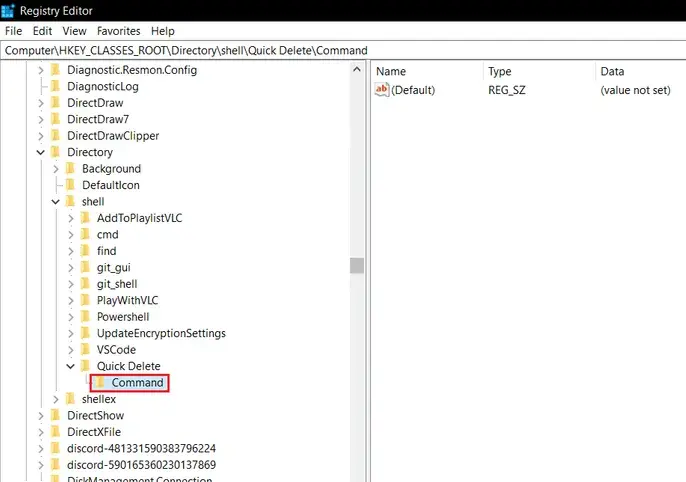
Task: Open the Edit menu
Action: coord(42,31)
